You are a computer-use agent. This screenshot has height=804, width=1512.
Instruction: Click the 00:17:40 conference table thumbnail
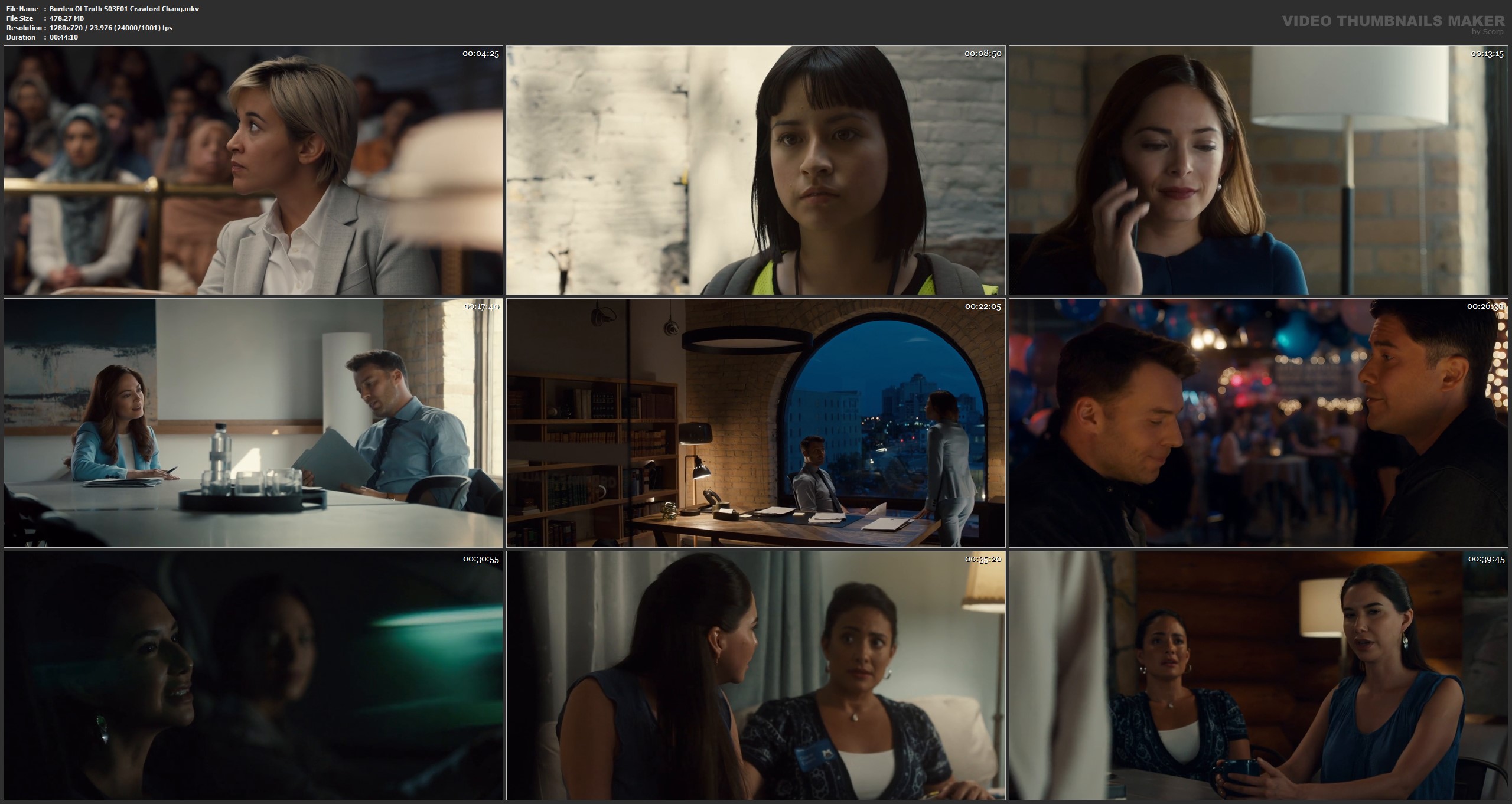[253, 423]
